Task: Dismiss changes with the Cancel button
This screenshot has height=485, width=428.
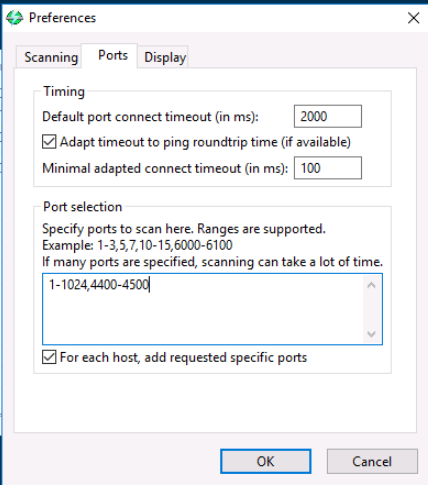Action: coord(372,461)
